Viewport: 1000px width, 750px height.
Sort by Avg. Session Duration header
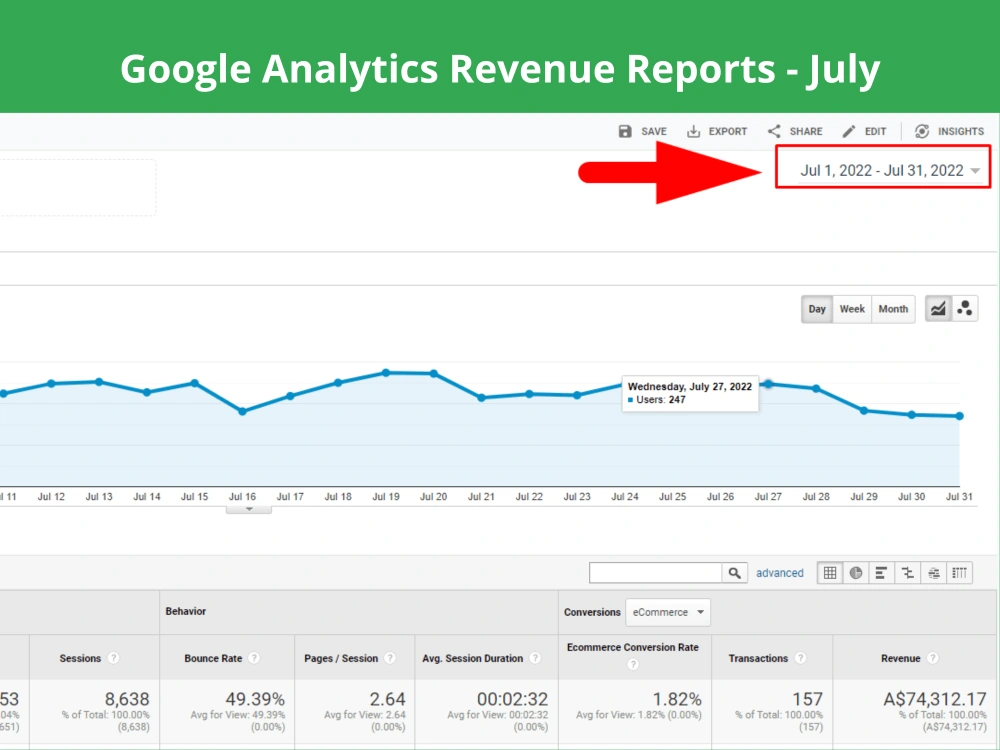pos(473,658)
